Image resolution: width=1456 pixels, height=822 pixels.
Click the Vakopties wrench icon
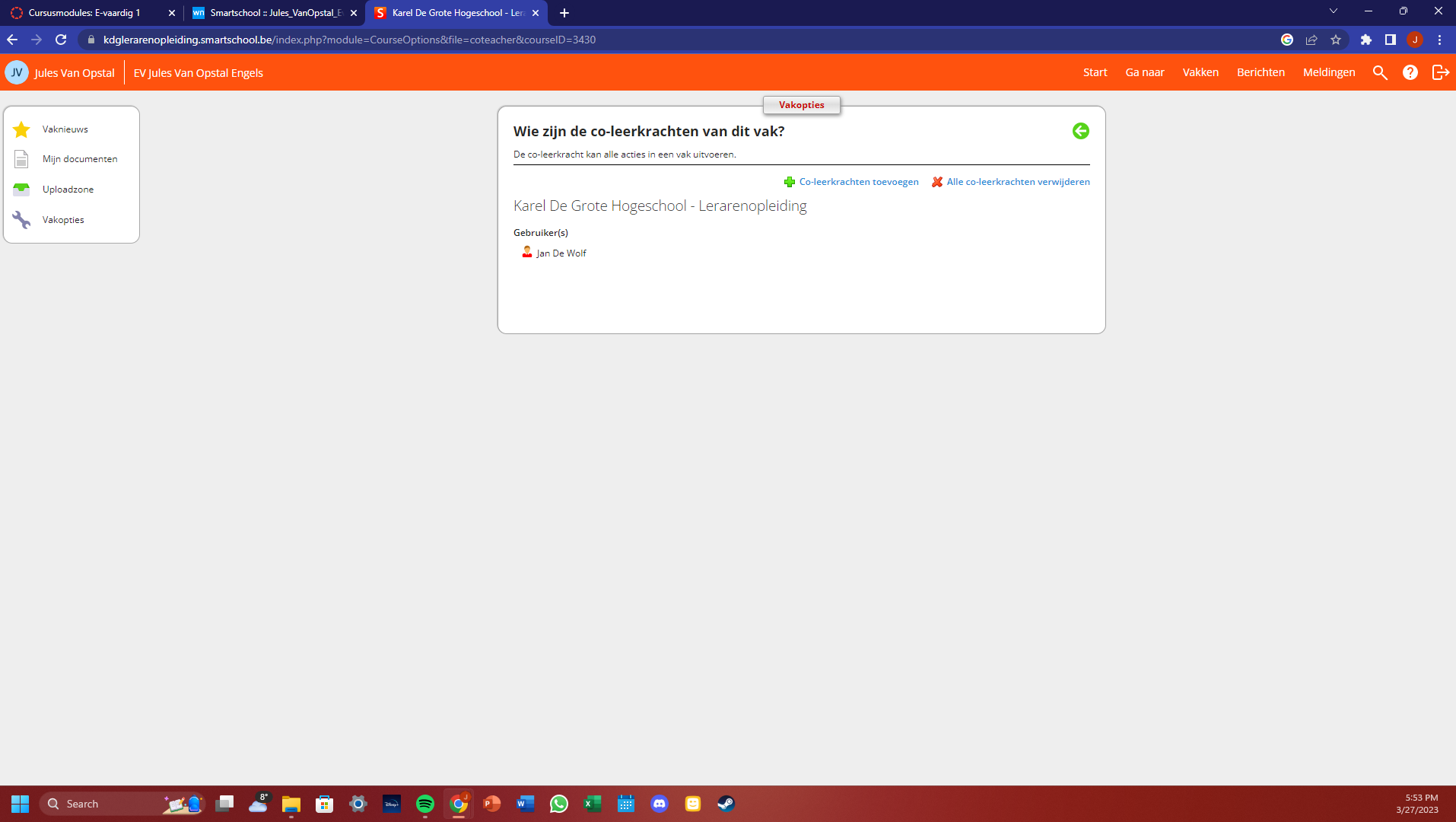click(x=21, y=220)
